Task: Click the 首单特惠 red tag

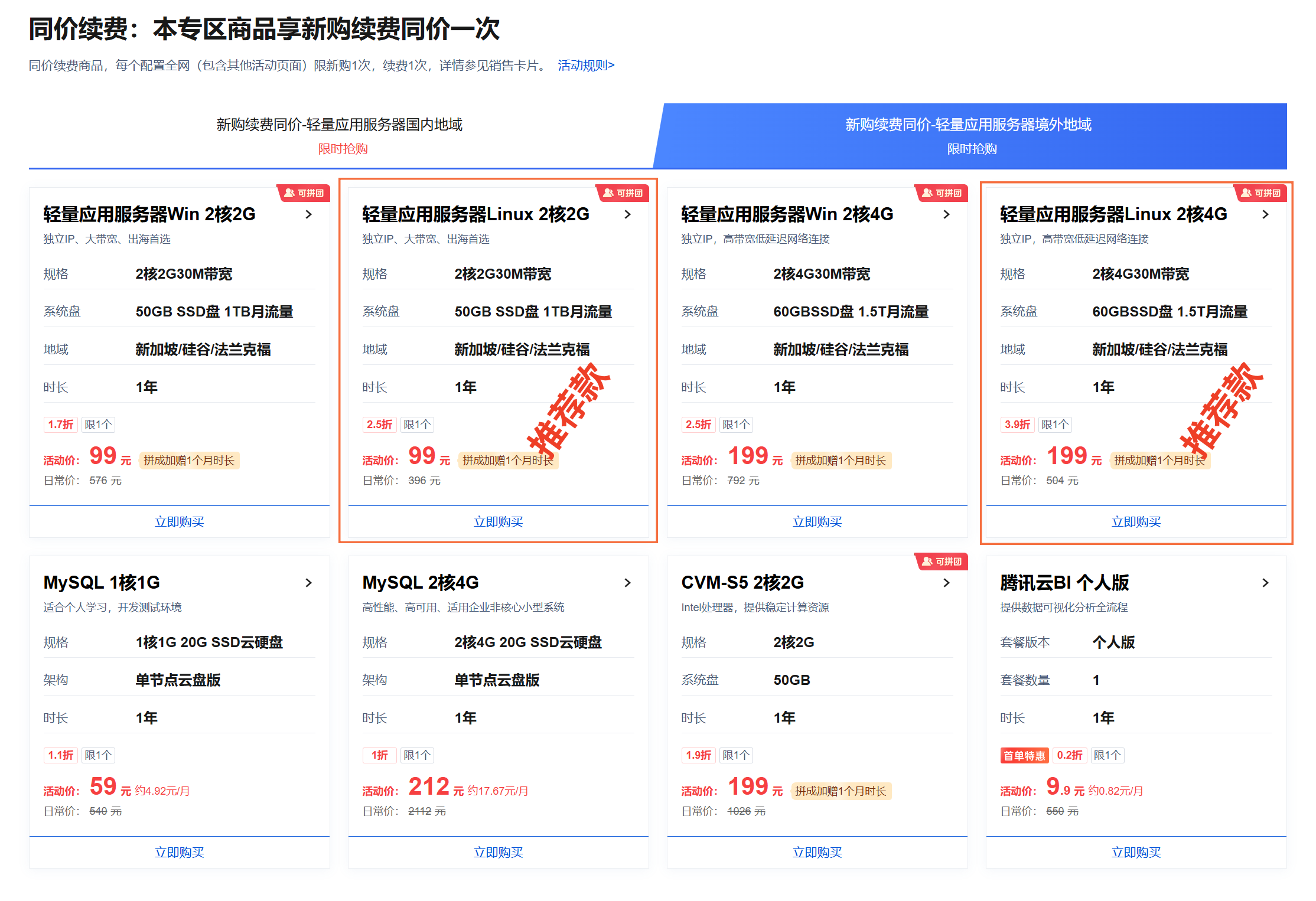Action: [x=1025, y=756]
